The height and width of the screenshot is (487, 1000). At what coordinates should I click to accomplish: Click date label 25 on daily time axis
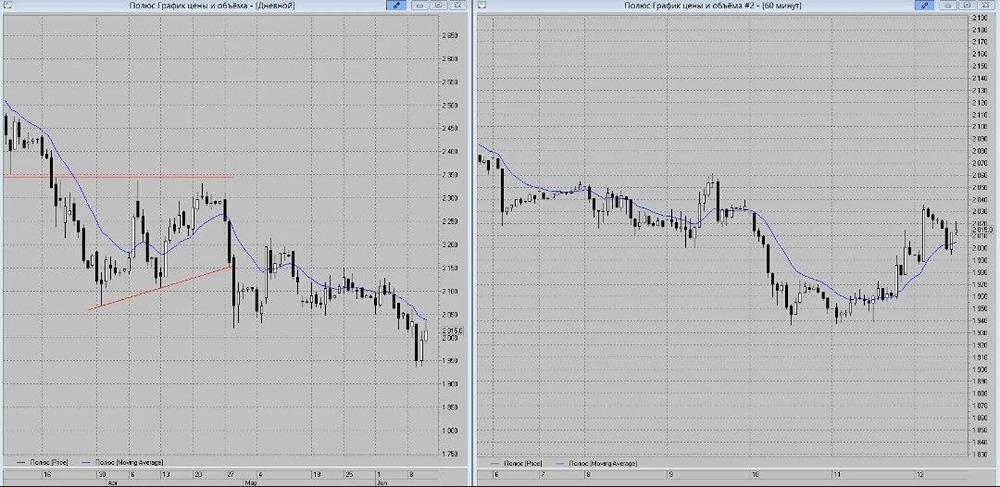point(348,475)
